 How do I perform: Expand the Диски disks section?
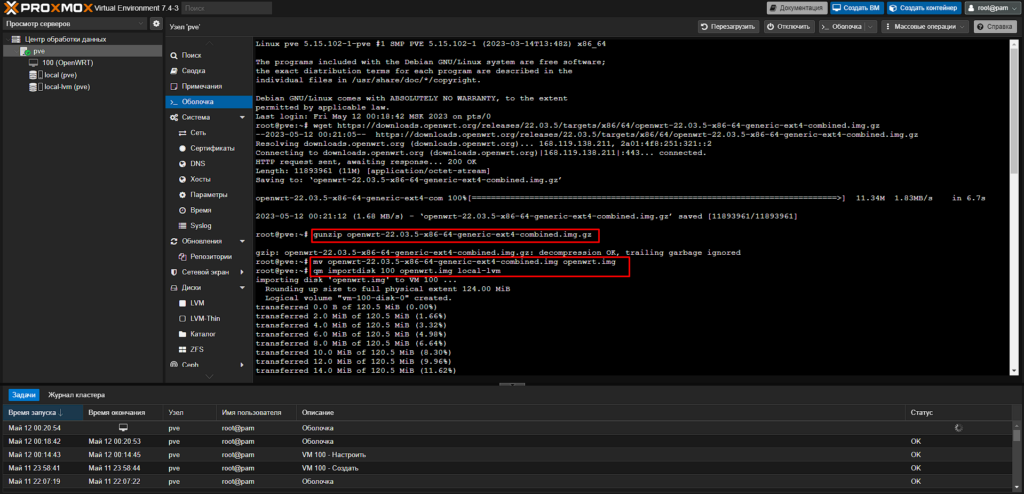tap(242, 288)
